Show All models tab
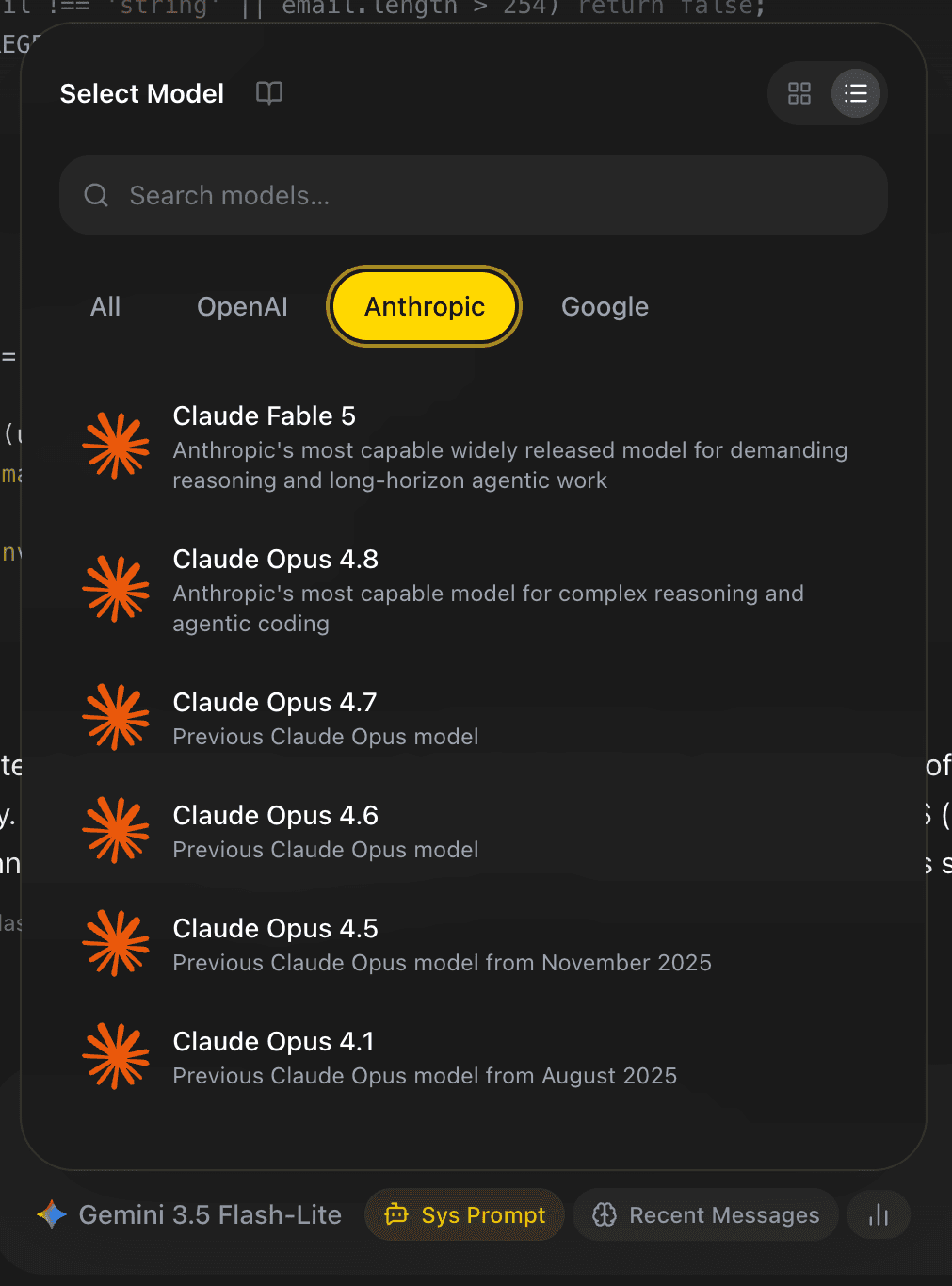Screen dimensions: 952x1286 (x=105, y=307)
